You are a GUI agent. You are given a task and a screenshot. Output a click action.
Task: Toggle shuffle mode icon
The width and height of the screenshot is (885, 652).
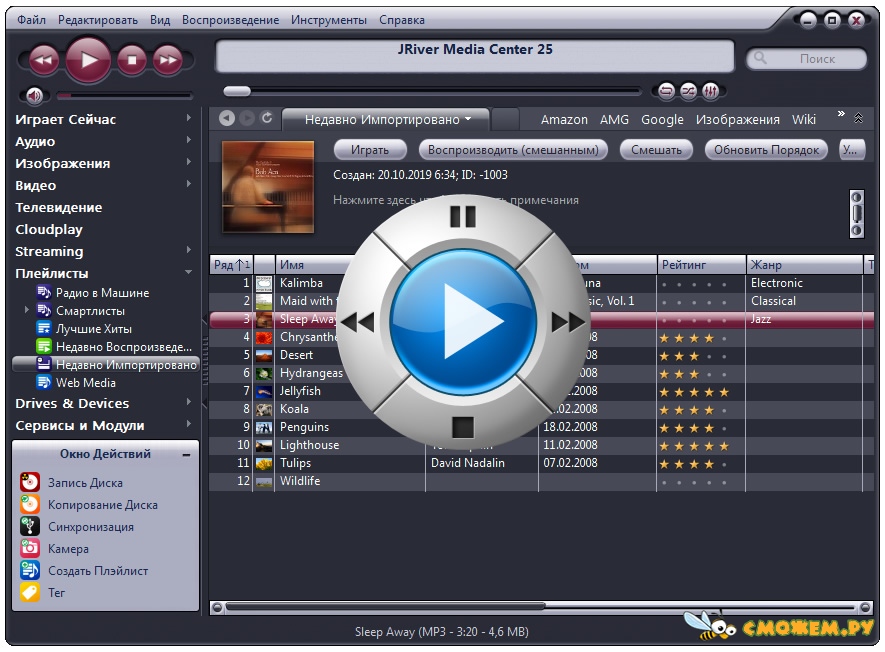tap(689, 91)
